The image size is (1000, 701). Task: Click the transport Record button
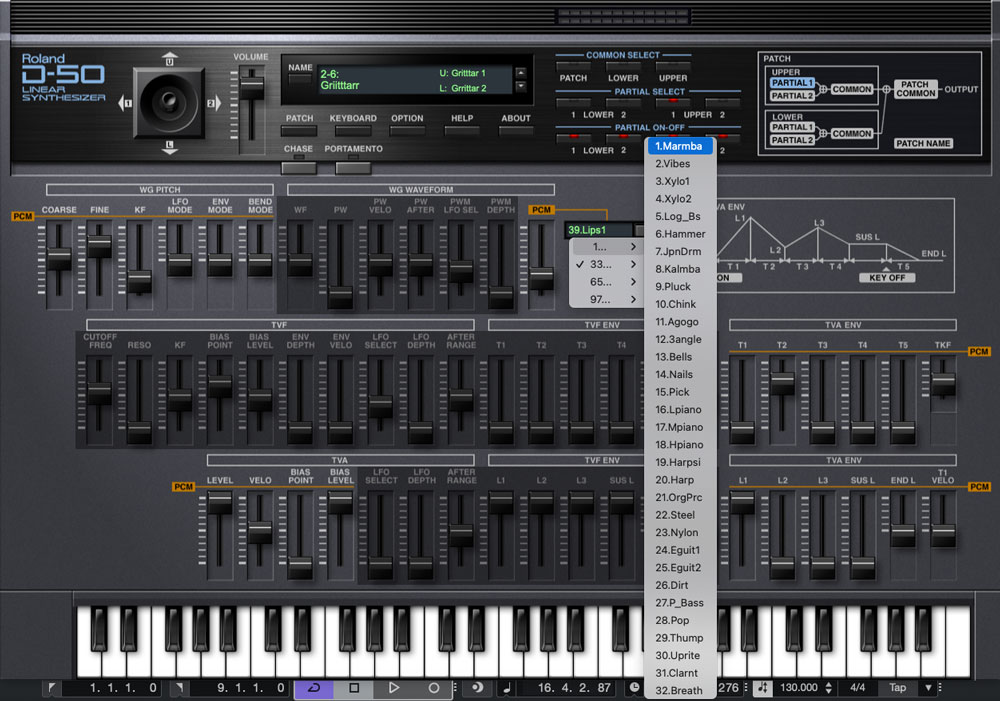[x=434, y=688]
